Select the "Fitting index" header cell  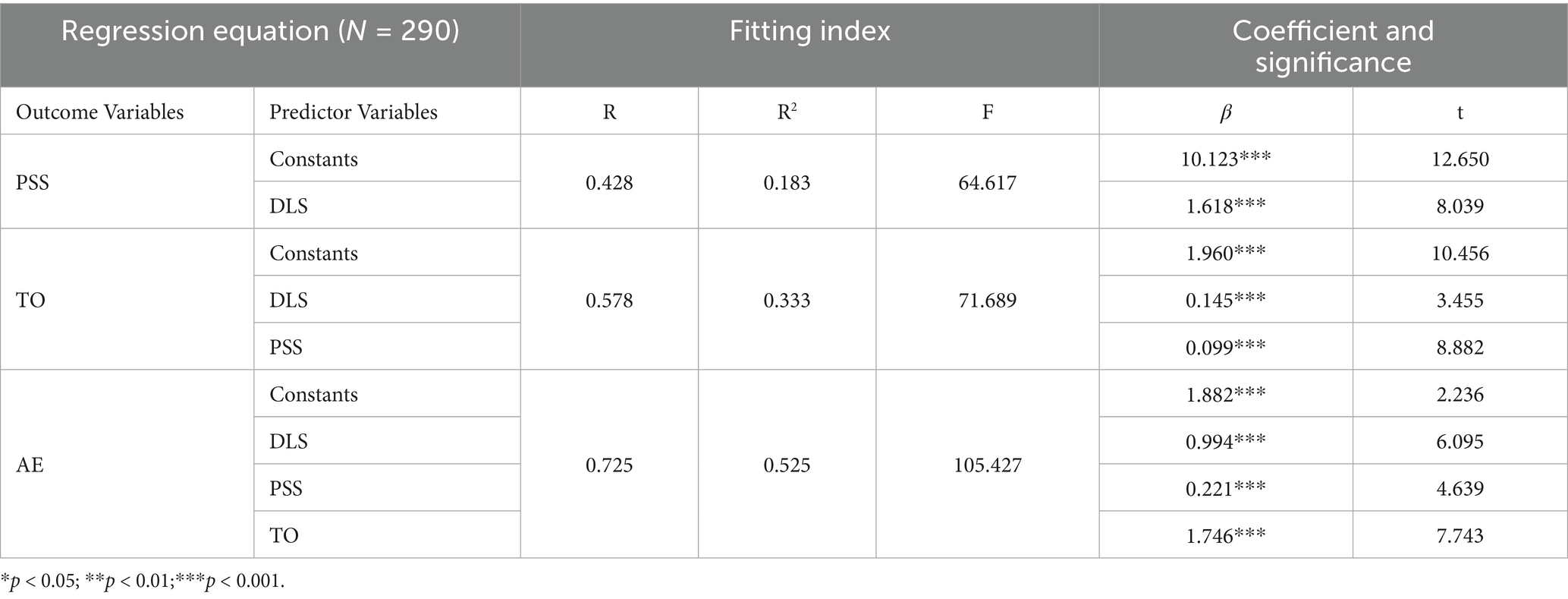(x=809, y=32)
